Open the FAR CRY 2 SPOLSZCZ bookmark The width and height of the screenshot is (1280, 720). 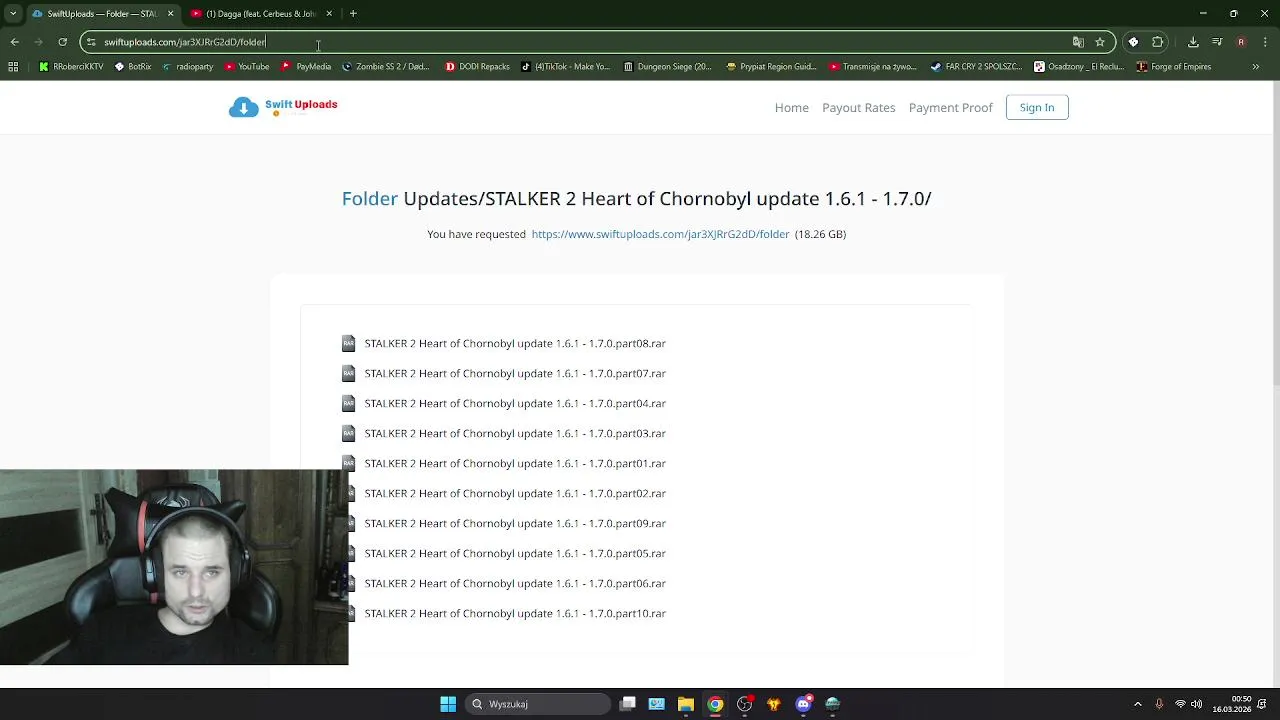[x=976, y=67]
